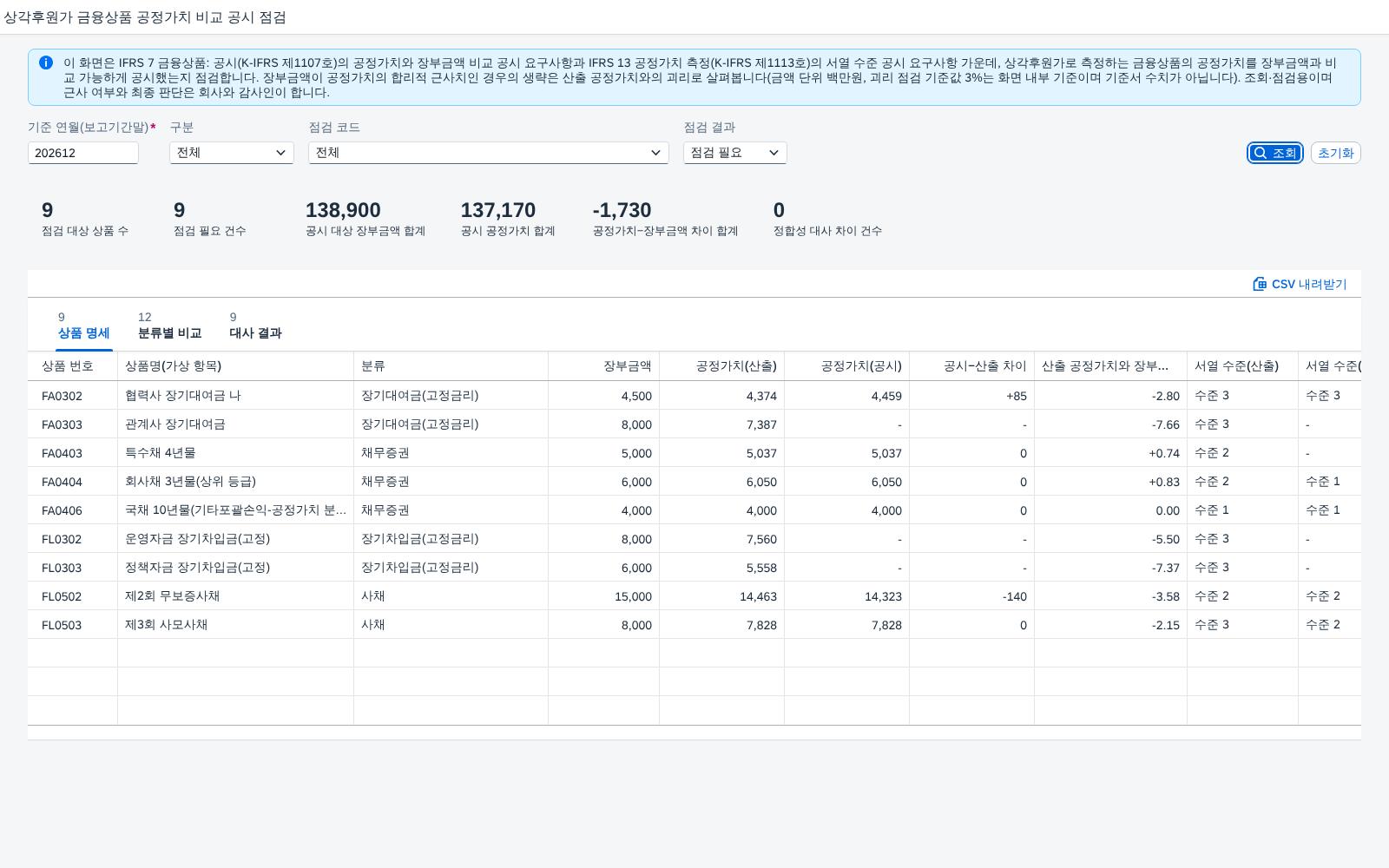
Task: Click the 운영자금 장기차입금(고정) product name
Action: [x=198, y=539]
